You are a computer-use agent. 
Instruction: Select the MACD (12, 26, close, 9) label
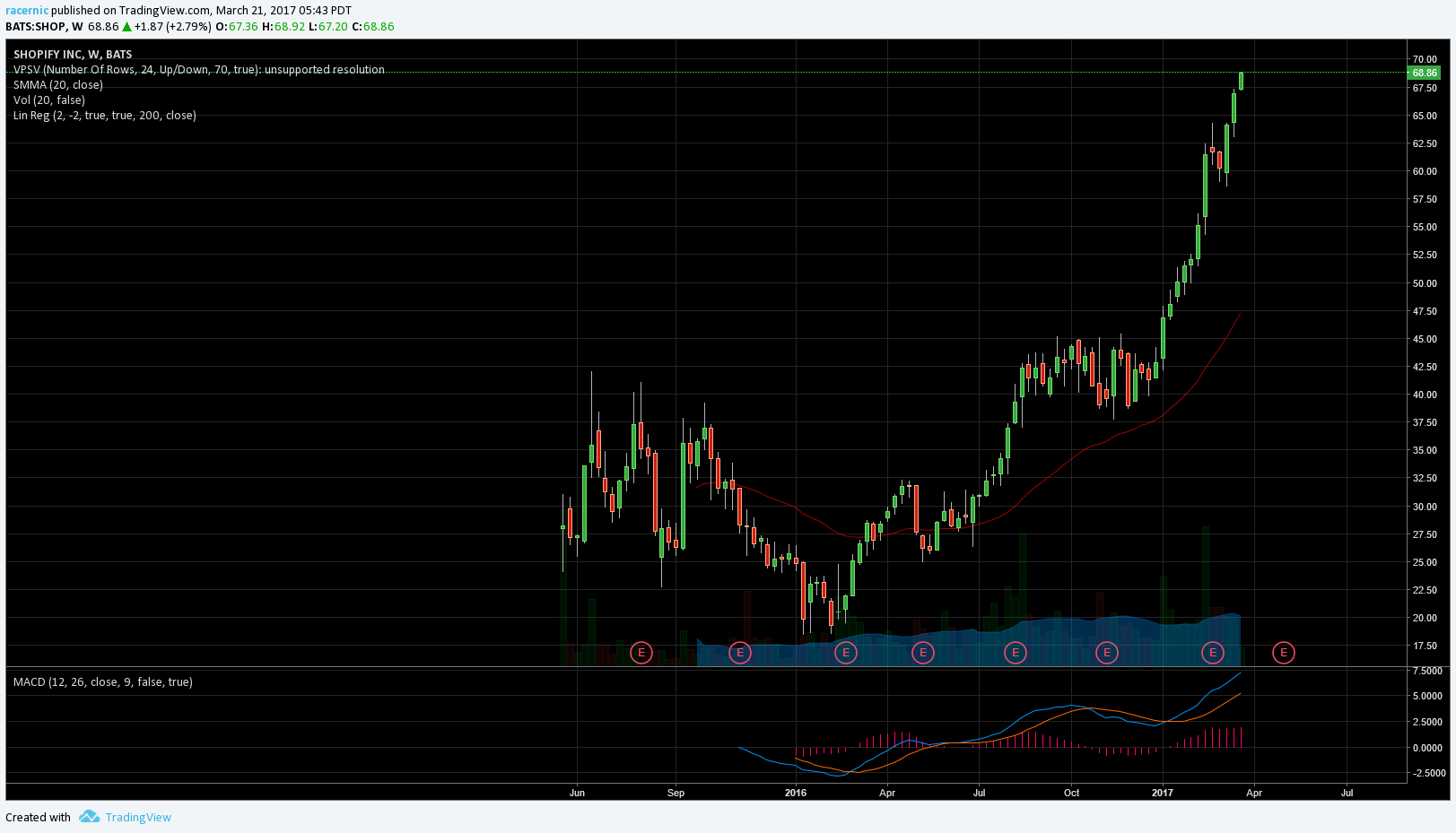click(103, 682)
